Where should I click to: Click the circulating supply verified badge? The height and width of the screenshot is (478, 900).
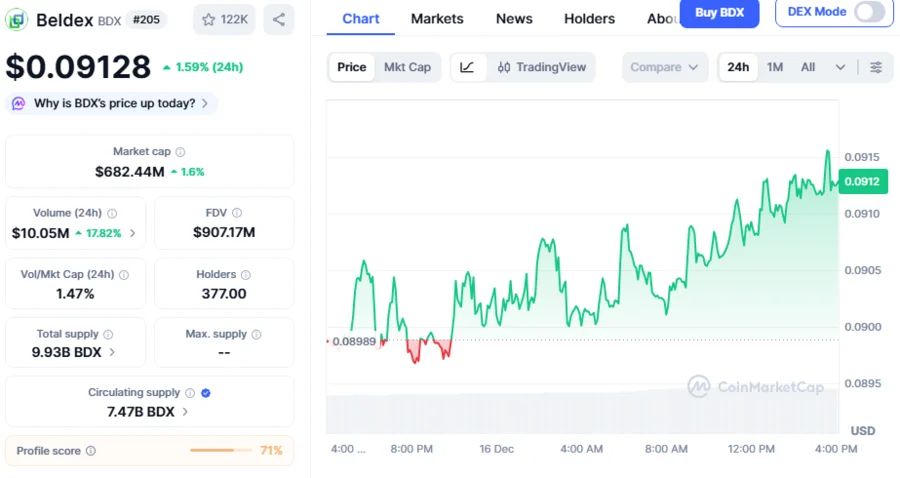(x=205, y=393)
